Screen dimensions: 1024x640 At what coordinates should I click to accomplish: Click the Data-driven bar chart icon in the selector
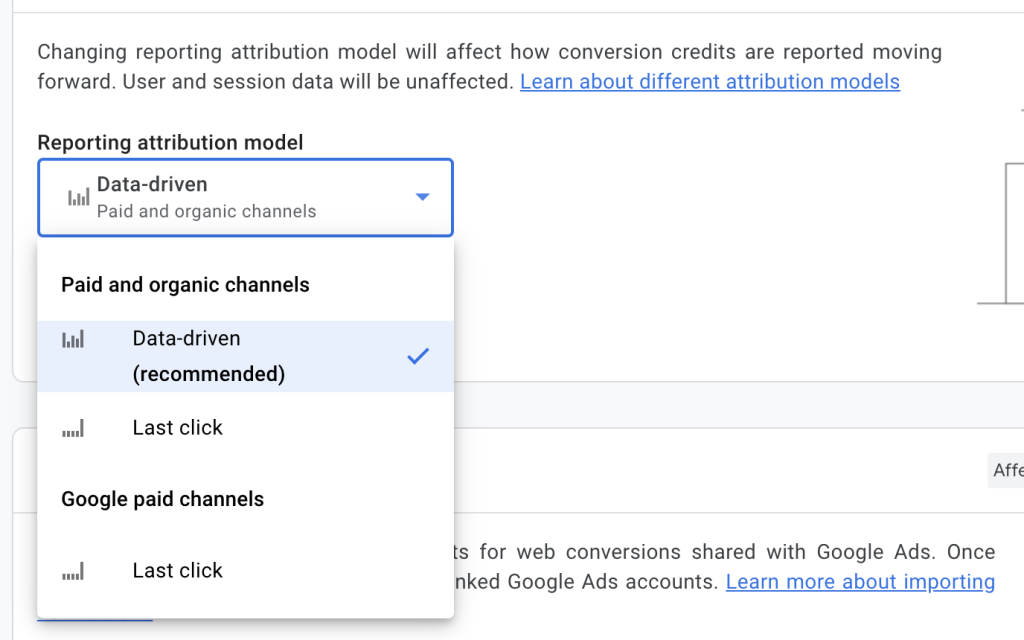(77, 197)
